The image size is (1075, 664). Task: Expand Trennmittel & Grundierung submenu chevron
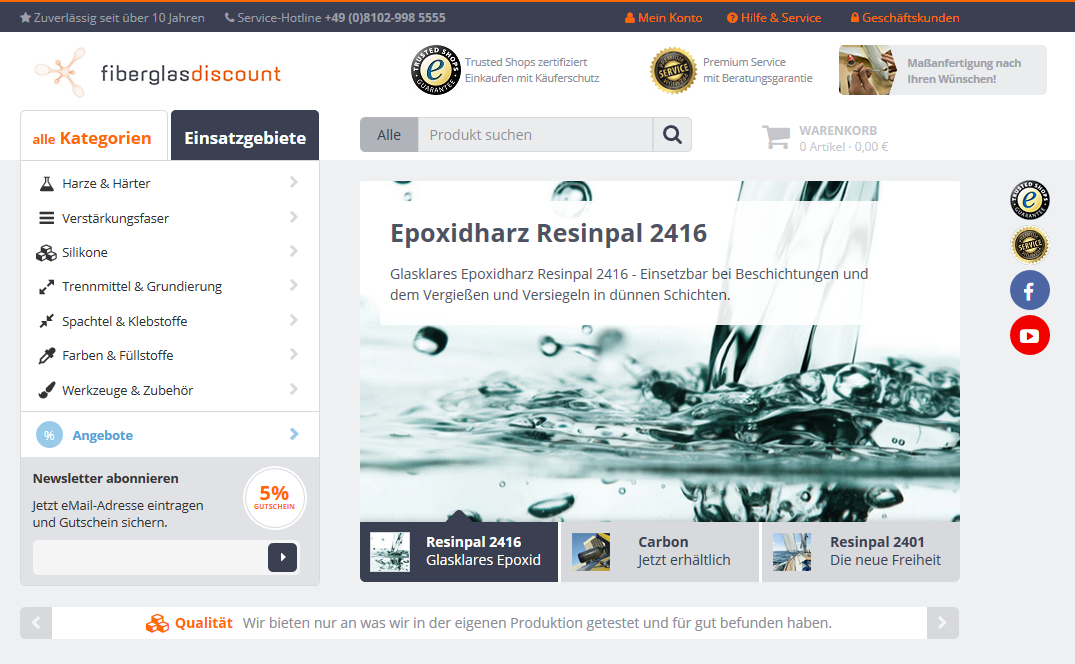click(x=293, y=285)
